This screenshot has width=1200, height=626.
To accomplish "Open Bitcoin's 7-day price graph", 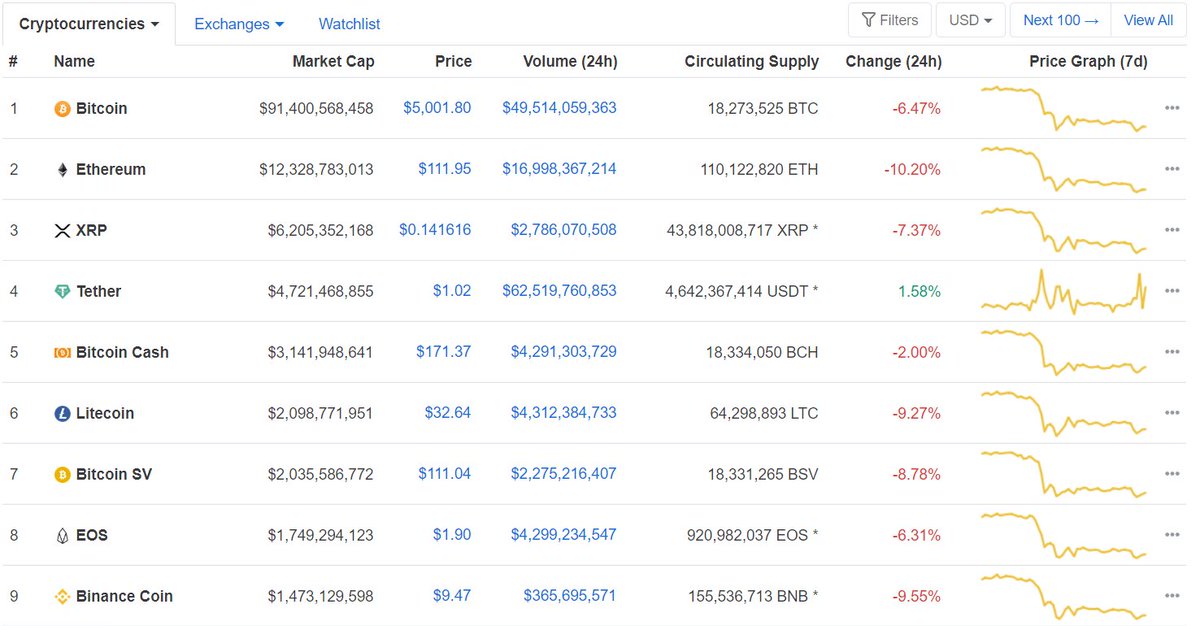I will pos(1064,108).
